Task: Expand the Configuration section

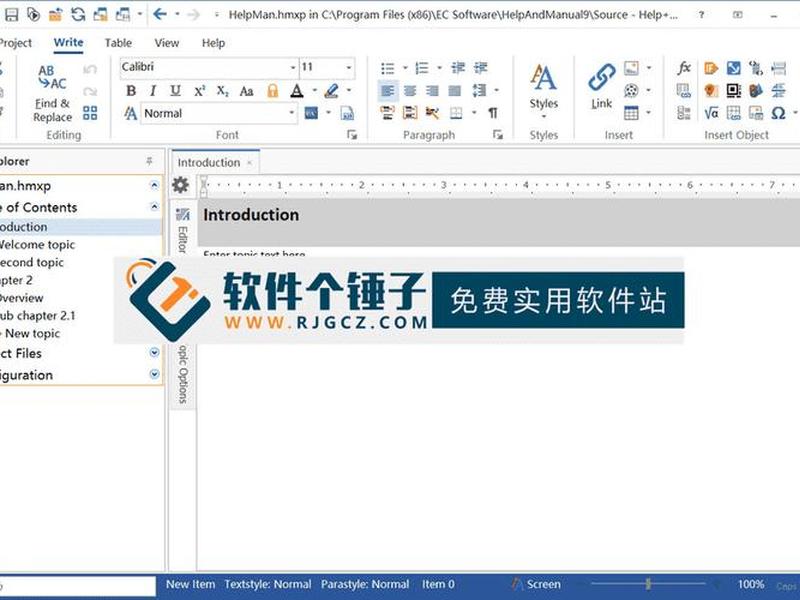Action: click(155, 374)
